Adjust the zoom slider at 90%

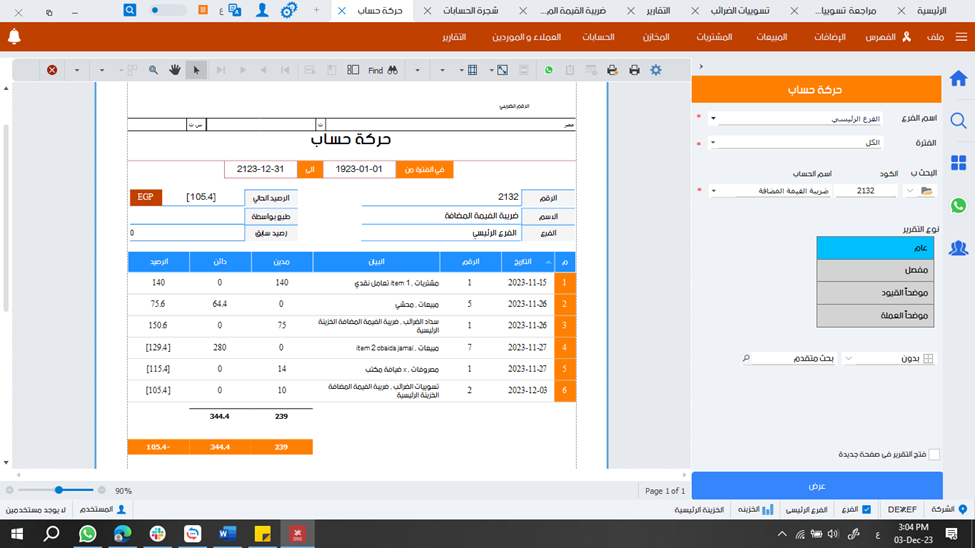point(59,490)
